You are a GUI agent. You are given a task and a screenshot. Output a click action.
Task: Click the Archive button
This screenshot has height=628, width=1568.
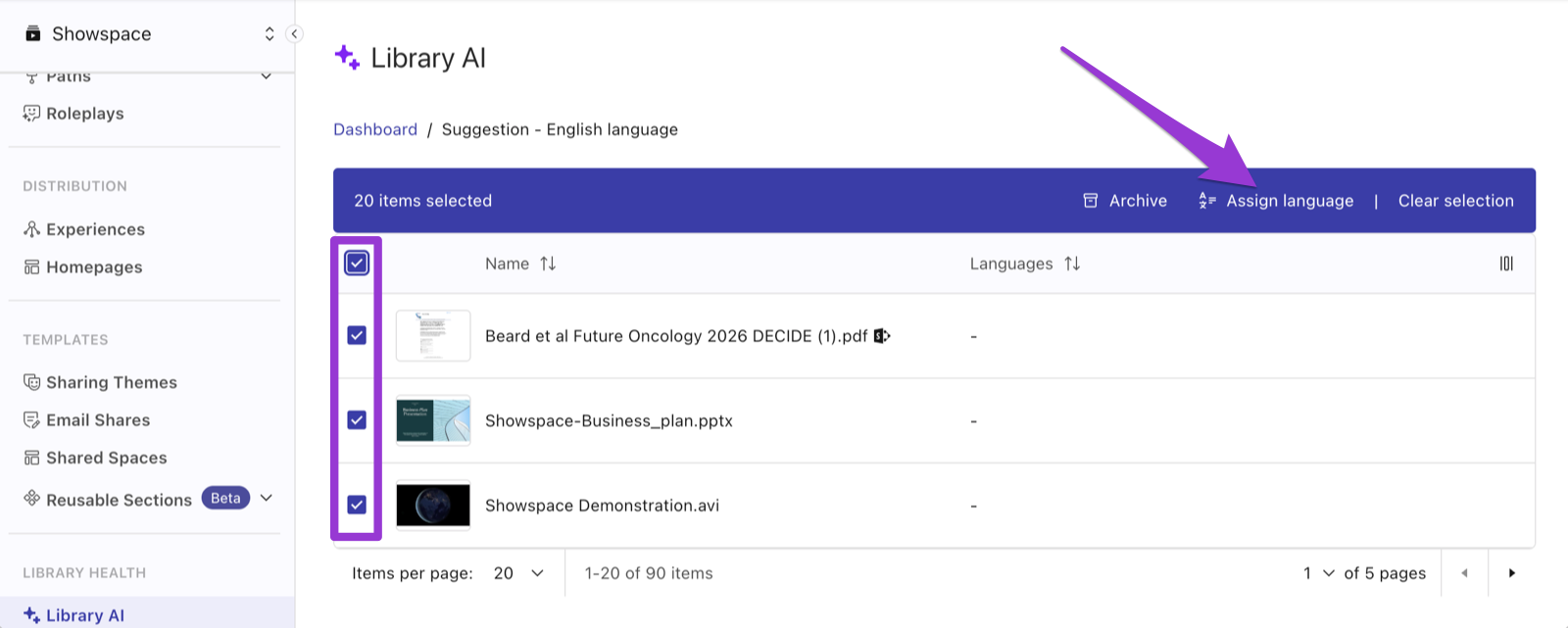[1125, 201]
